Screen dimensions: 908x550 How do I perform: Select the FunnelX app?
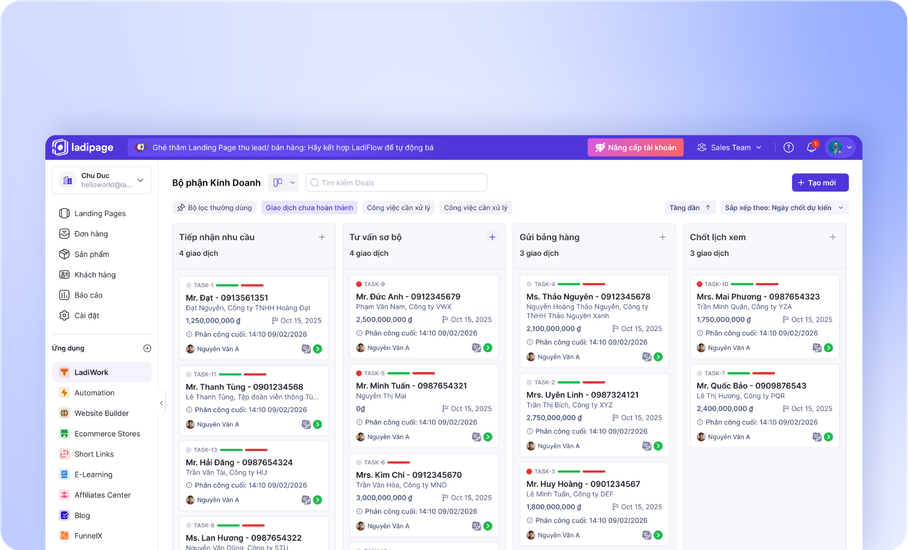pyautogui.click(x=102, y=536)
